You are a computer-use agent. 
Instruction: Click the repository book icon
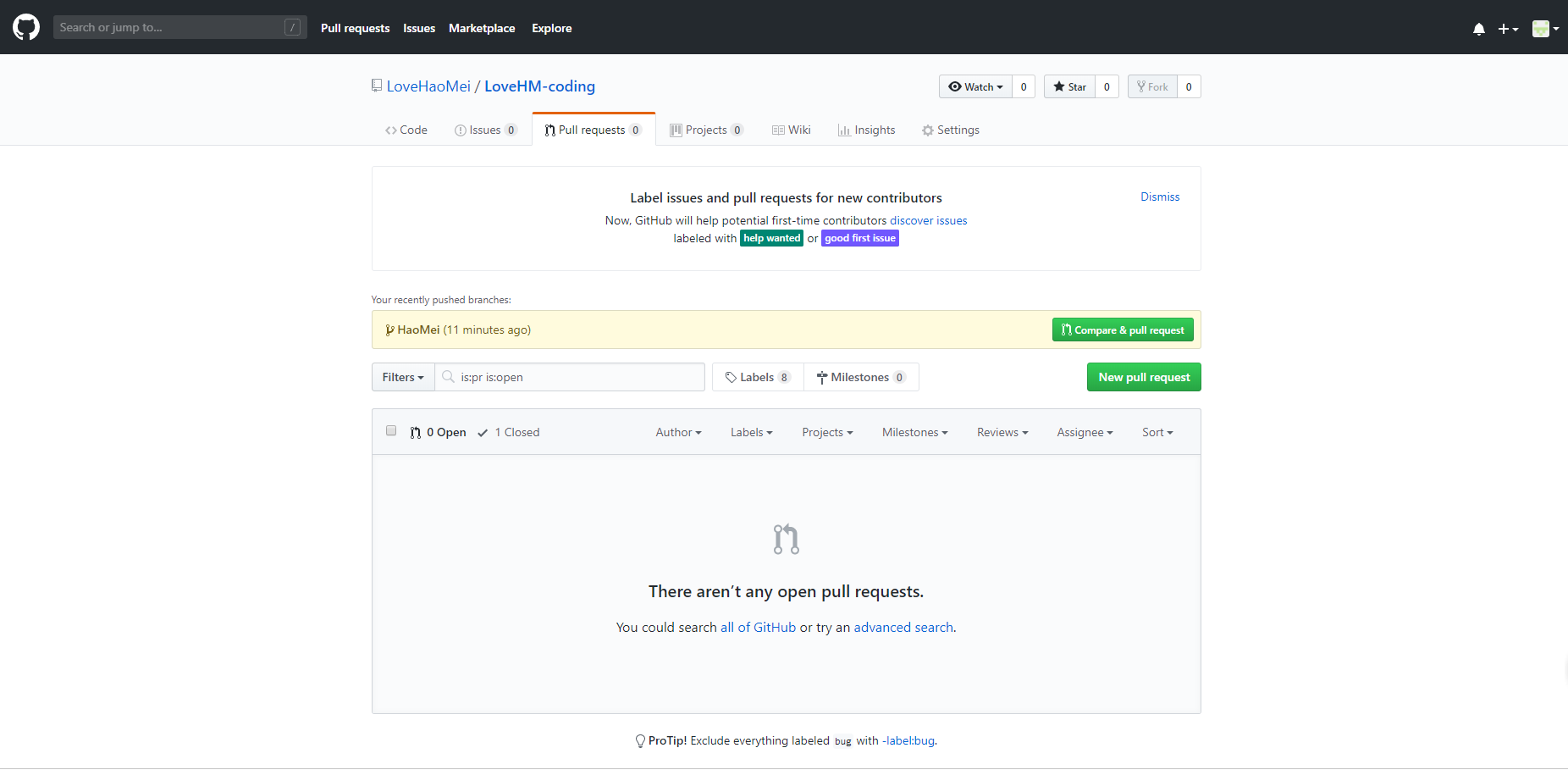pyautogui.click(x=377, y=86)
